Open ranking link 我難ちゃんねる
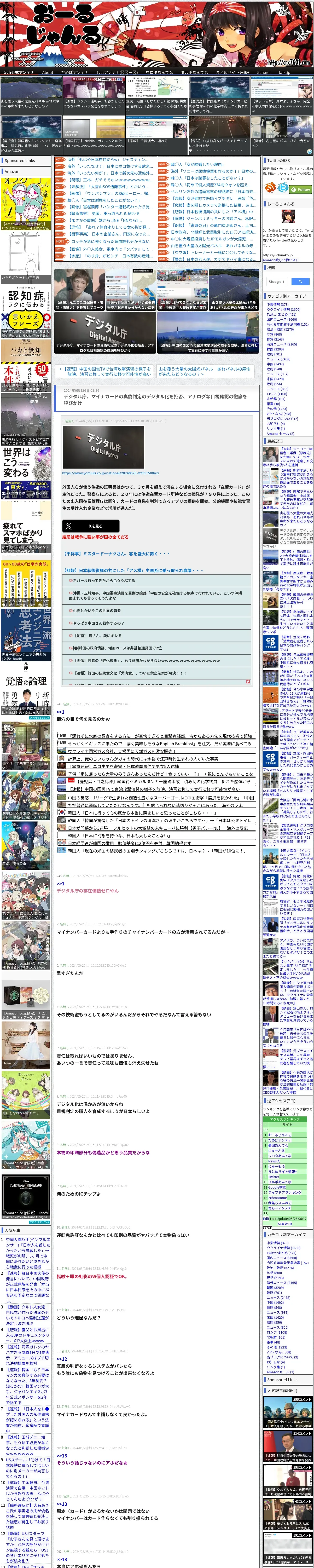The image size is (314, 1568). pyautogui.click(x=280, y=1202)
